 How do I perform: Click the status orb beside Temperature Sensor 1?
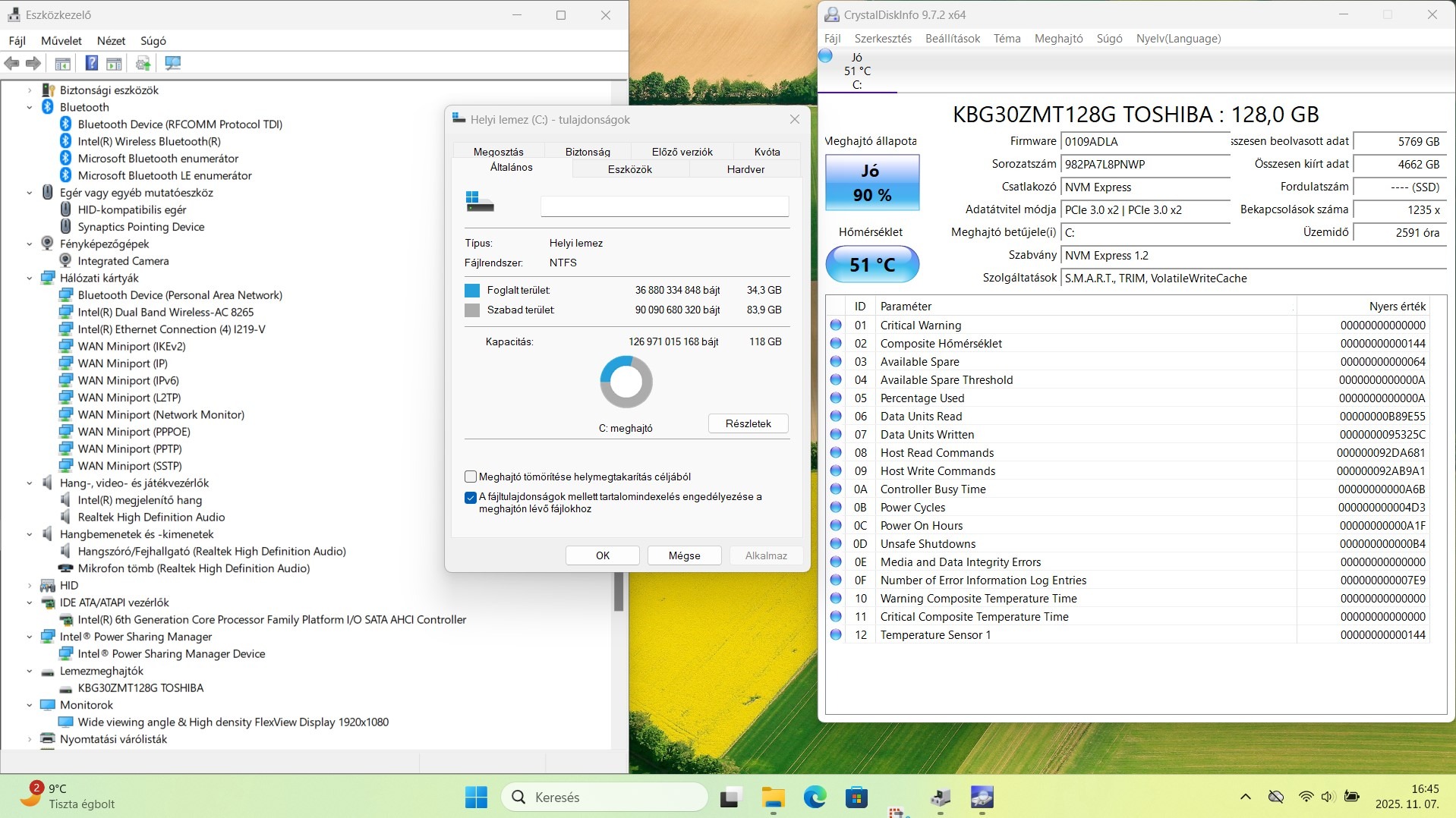pyautogui.click(x=836, y=634)
